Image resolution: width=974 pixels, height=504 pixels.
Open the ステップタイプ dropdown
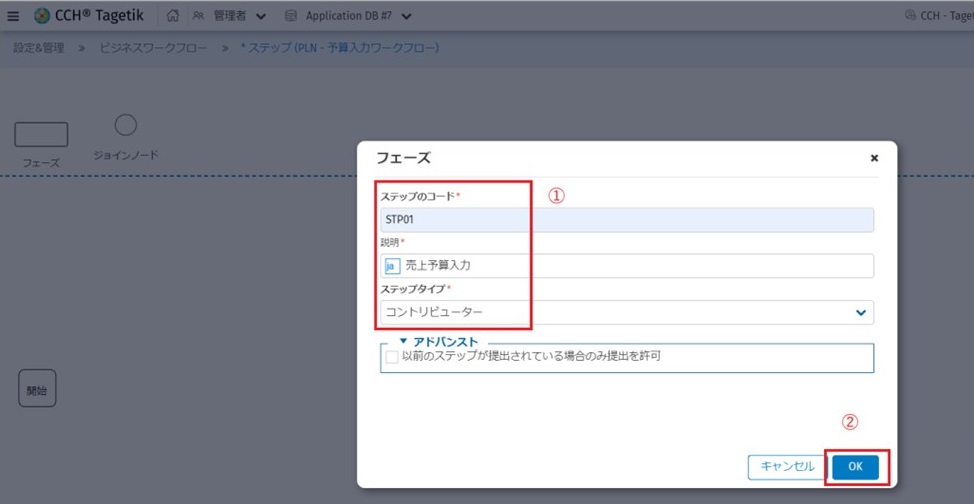click(860, 313)
